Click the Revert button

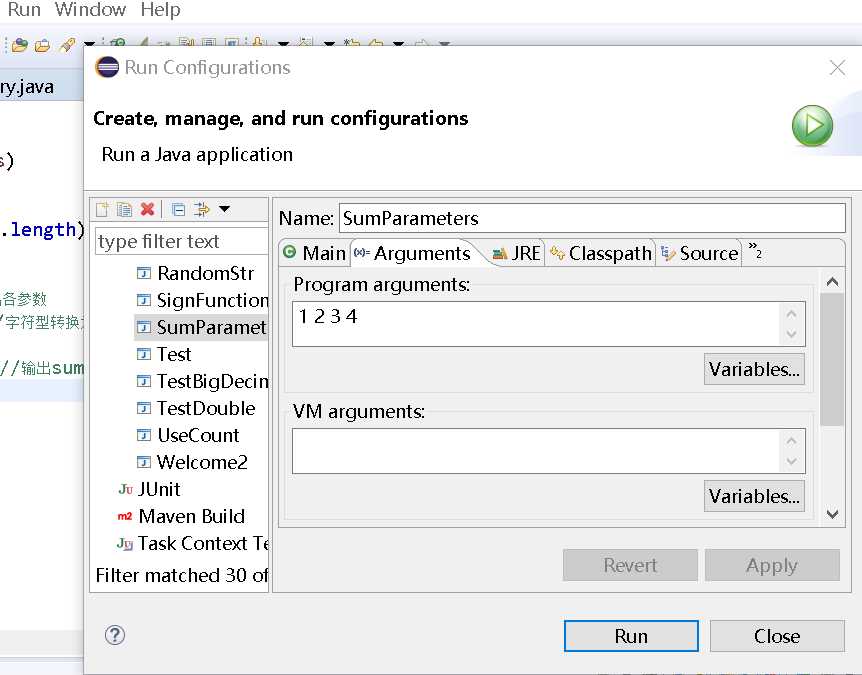point(630,565)
